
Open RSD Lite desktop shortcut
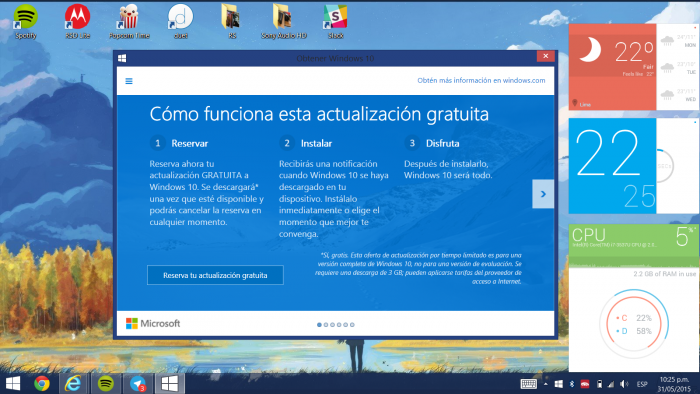coord(78,21)
